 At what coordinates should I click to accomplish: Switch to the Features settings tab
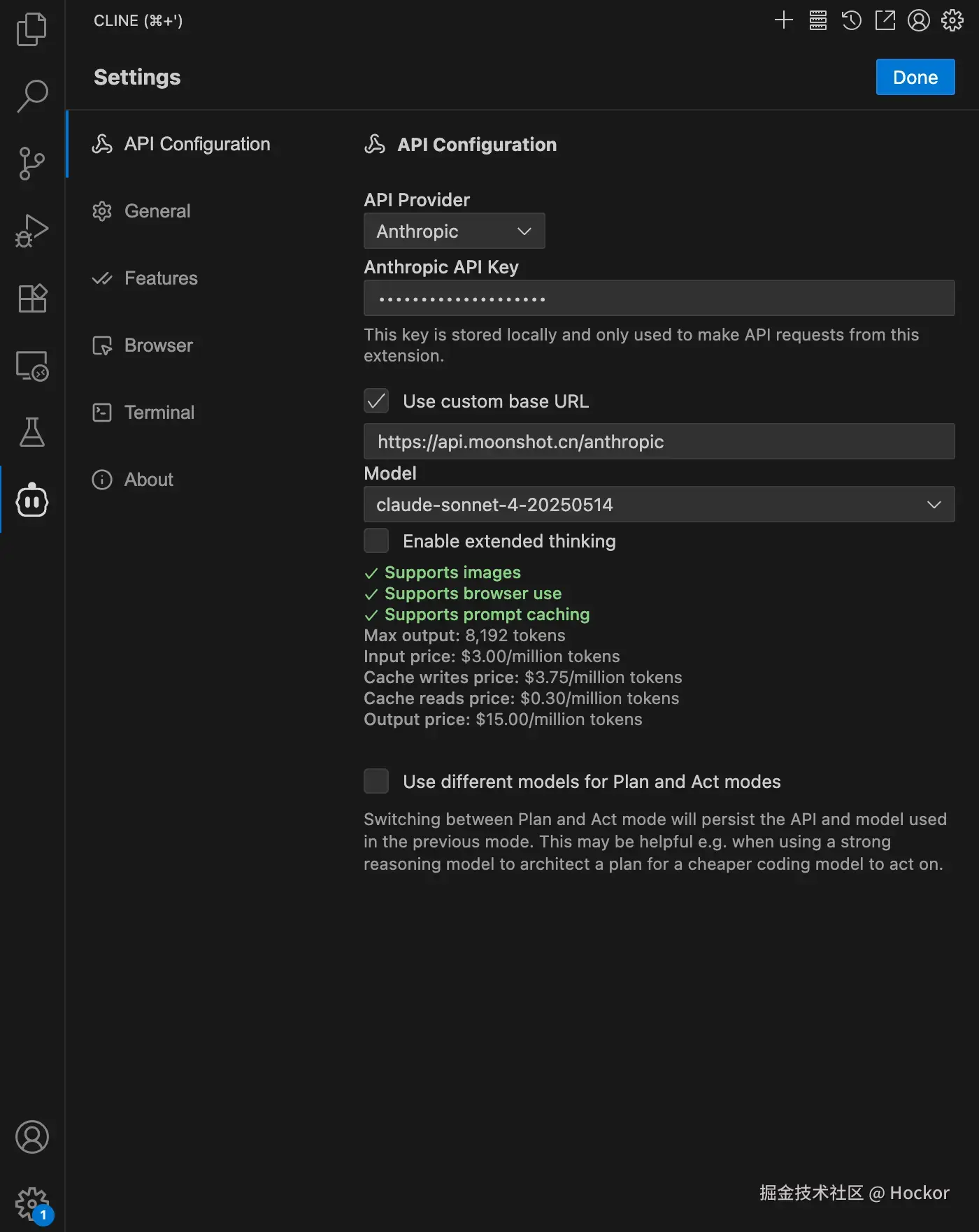pos(161,278)
